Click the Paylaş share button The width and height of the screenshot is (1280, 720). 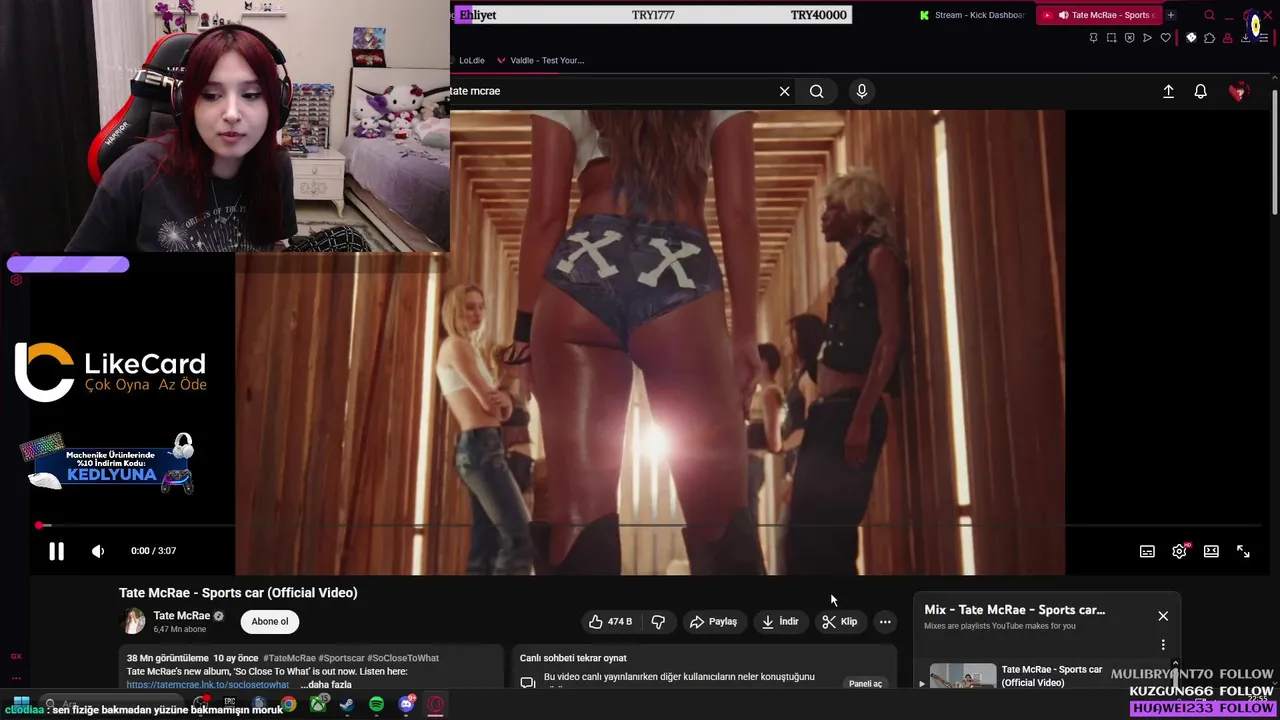[x=713, y=622]
